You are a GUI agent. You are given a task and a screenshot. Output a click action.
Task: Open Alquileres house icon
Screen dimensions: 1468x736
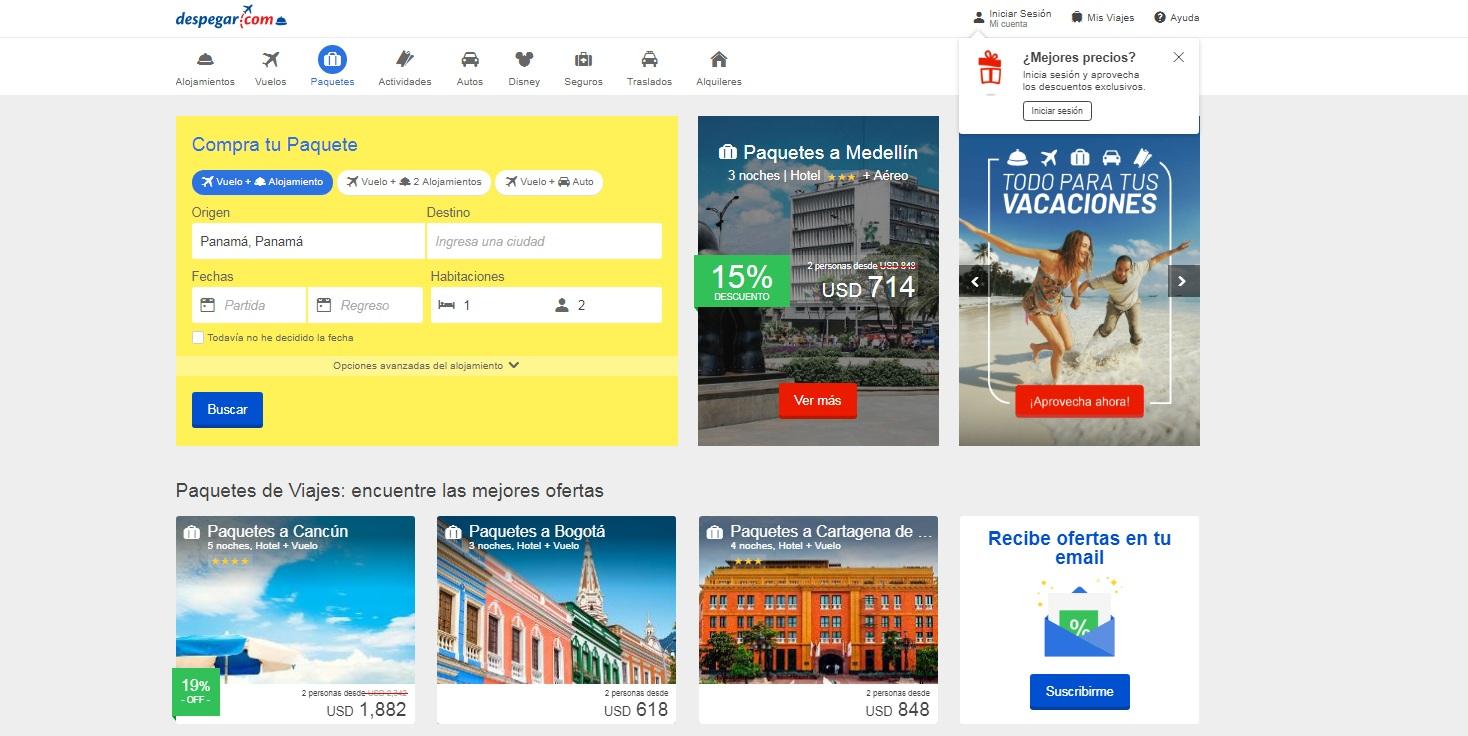[718, 60]
